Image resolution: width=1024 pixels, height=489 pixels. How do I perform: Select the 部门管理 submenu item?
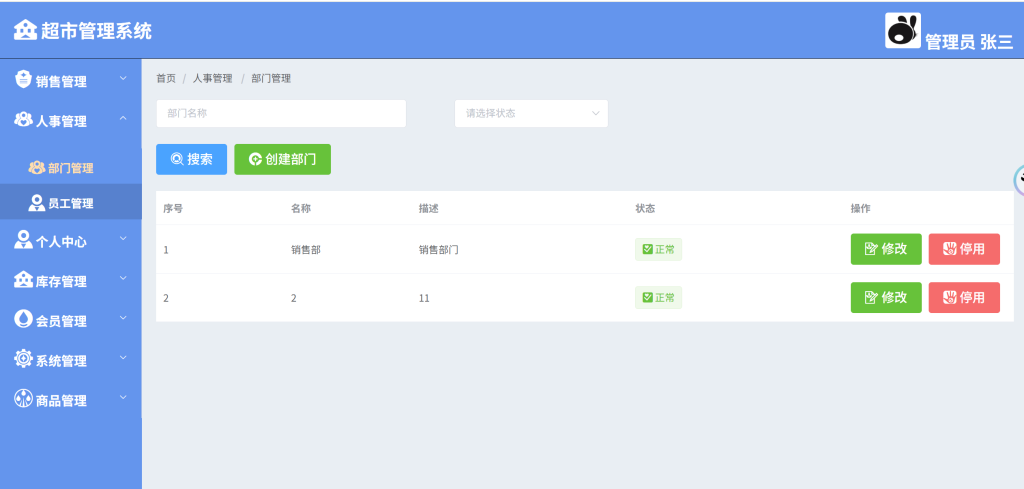point(70,168)
